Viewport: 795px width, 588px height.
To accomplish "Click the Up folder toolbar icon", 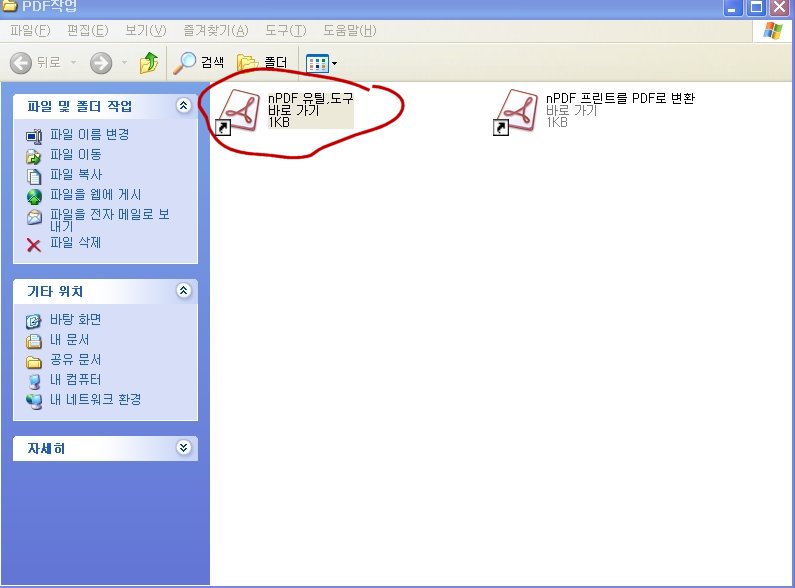I will (x=149, y=63).
